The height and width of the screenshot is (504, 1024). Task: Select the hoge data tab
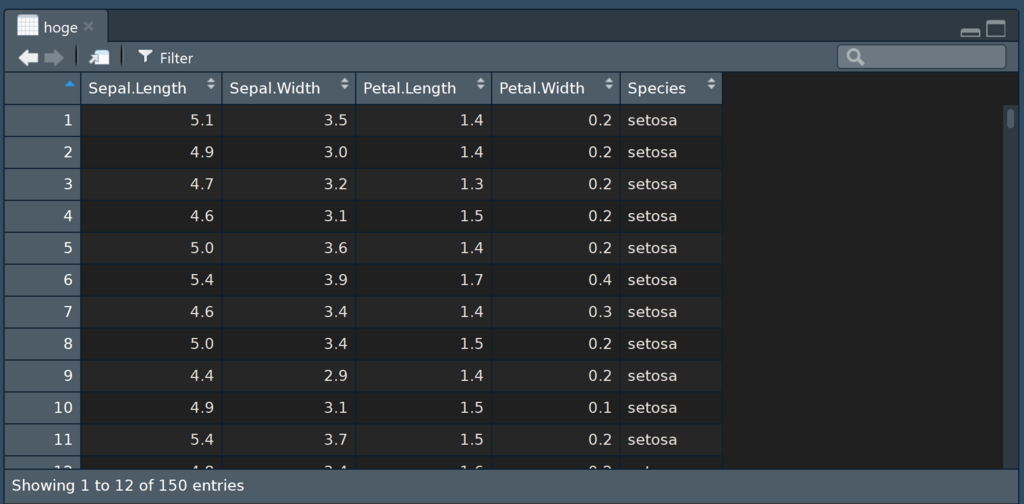pyautogui.click(x=60, y=27)
